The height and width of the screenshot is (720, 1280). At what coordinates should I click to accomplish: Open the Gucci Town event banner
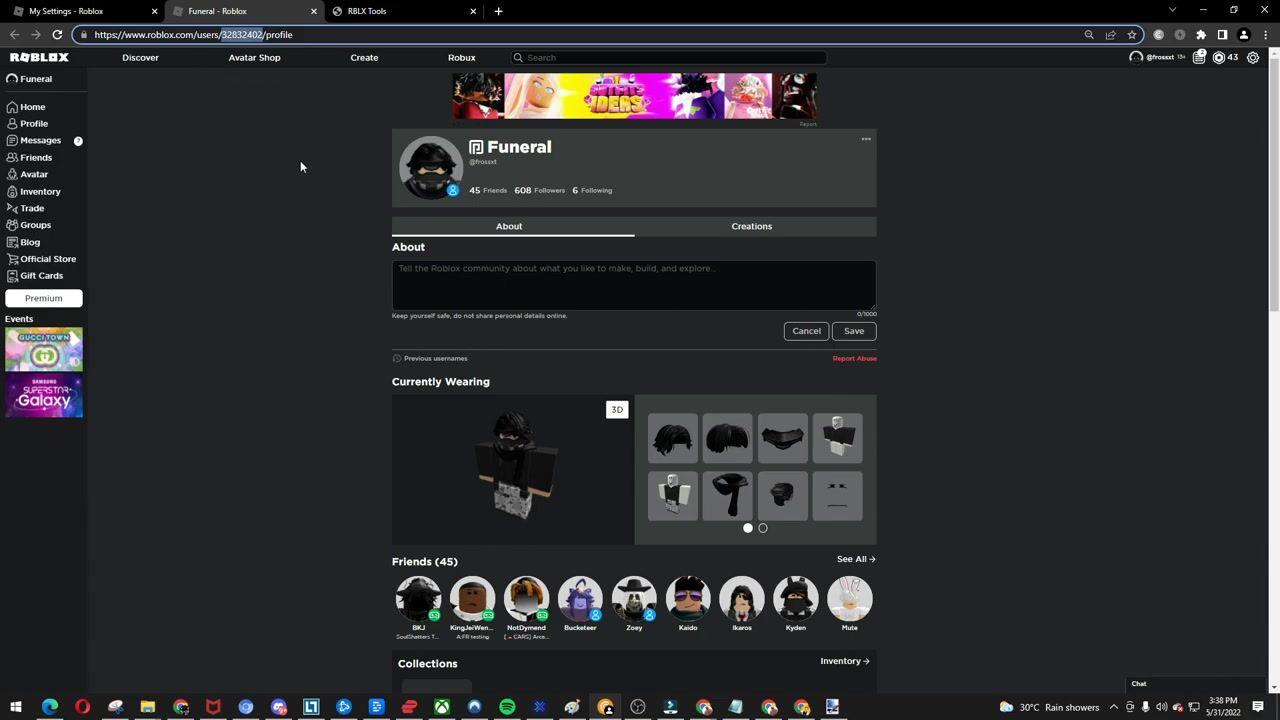click(x=44, y=349)
